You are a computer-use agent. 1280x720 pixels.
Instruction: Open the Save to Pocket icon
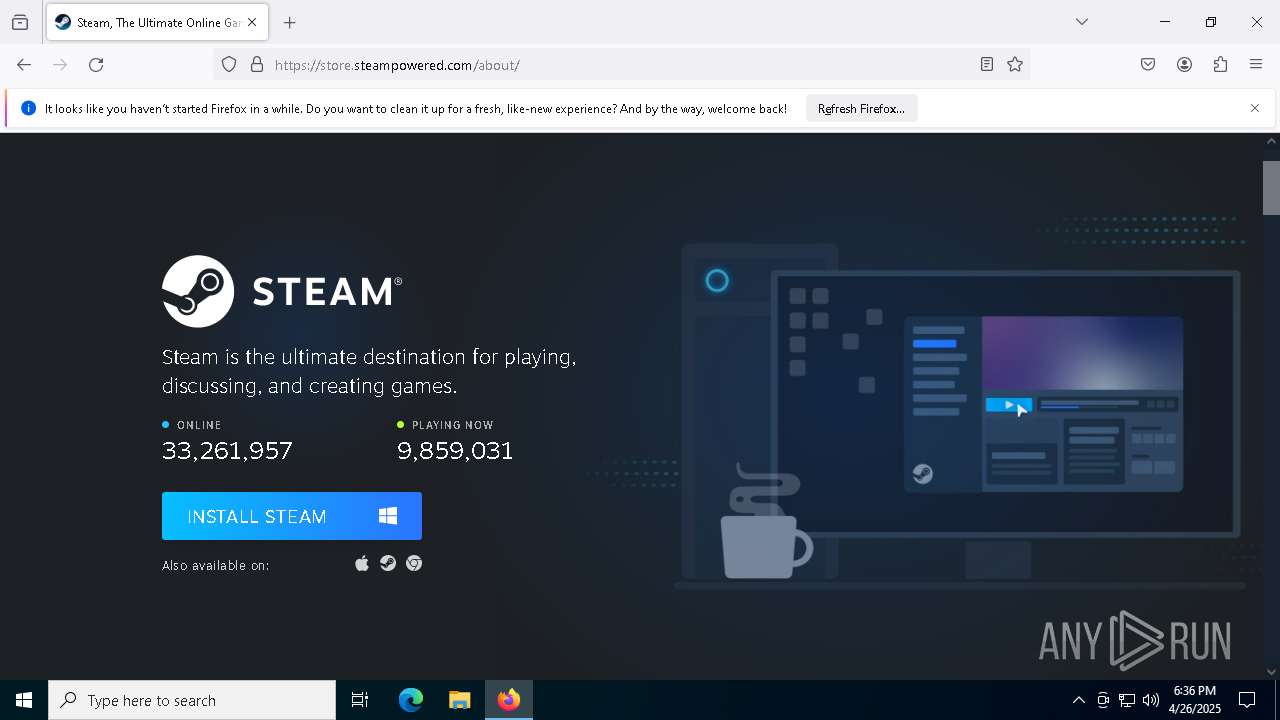[1148, 65]
